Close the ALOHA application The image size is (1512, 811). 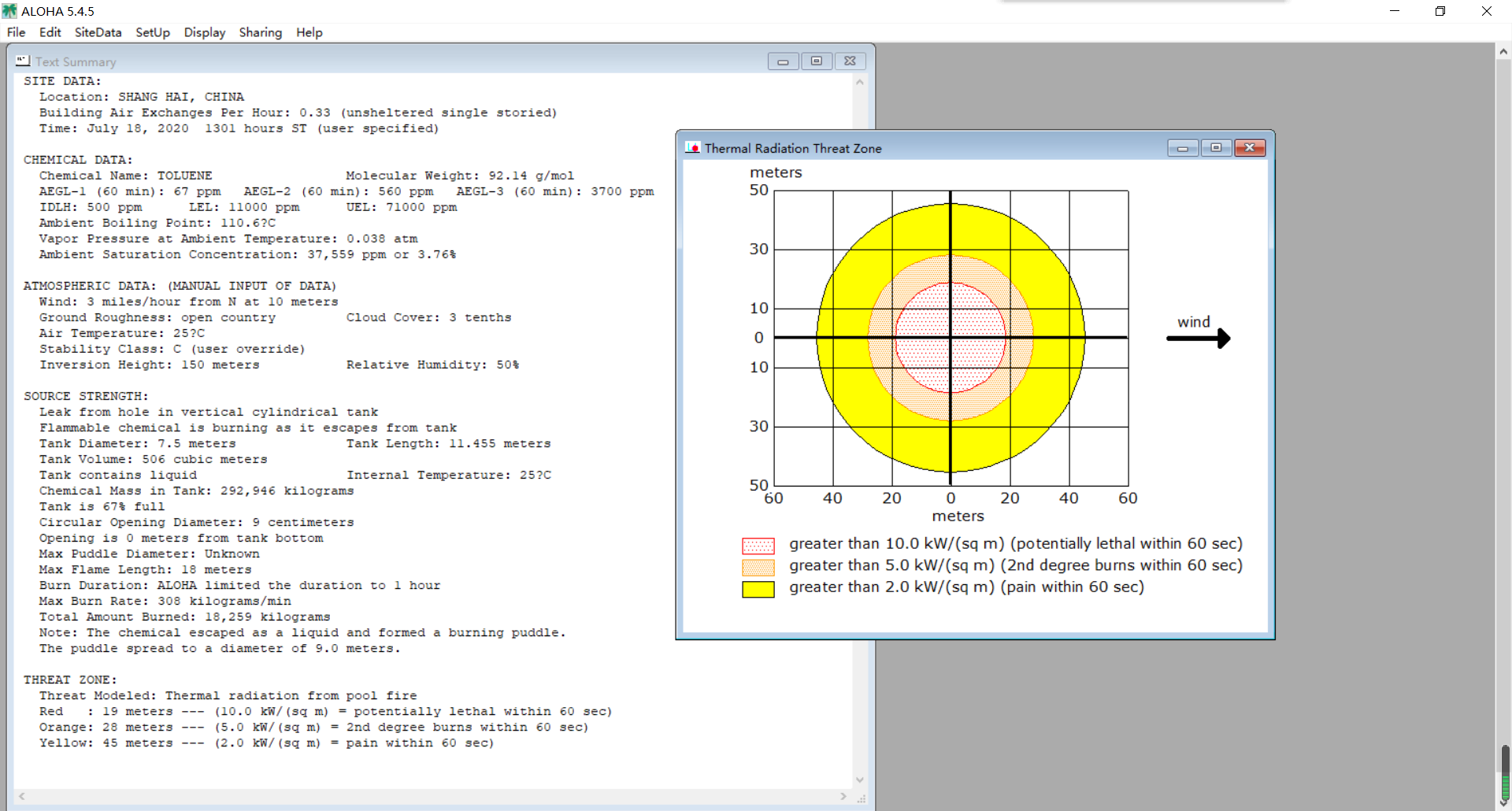point(1487,11)
